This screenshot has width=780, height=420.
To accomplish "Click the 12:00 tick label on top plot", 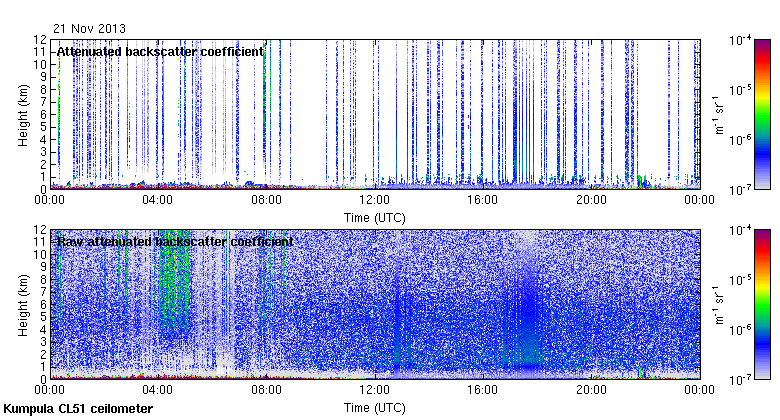I will coord(375,200).
